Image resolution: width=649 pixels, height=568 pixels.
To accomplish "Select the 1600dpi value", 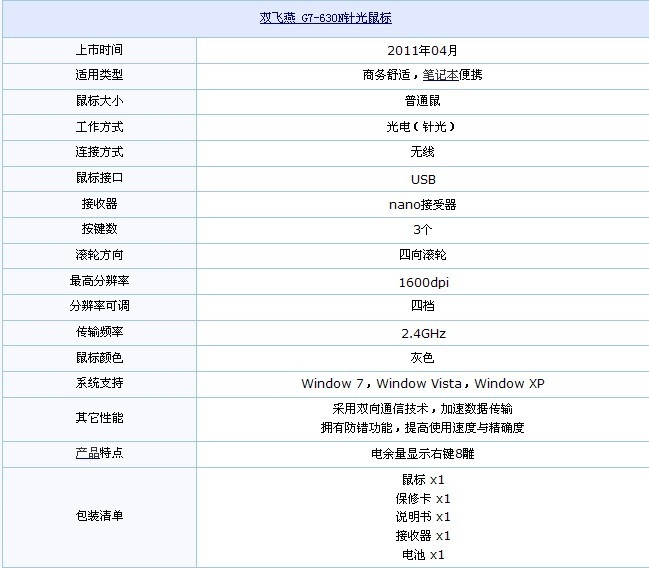I will point(423,282).
